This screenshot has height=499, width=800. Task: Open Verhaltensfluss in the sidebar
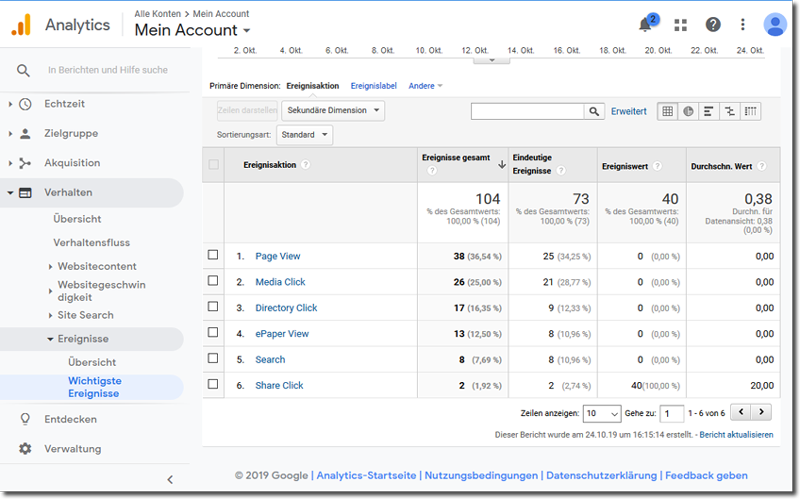[91, 243]
